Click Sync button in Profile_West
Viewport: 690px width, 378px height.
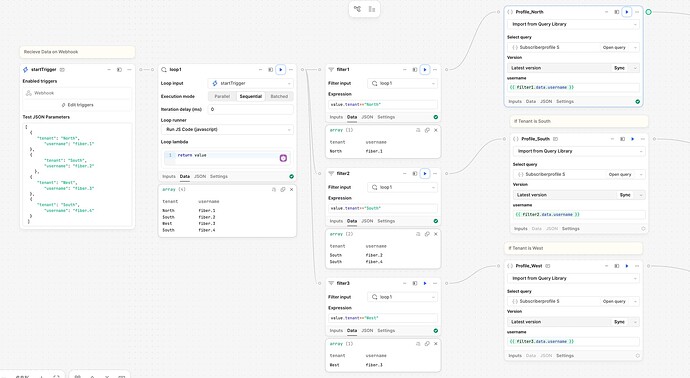point(619,322)
